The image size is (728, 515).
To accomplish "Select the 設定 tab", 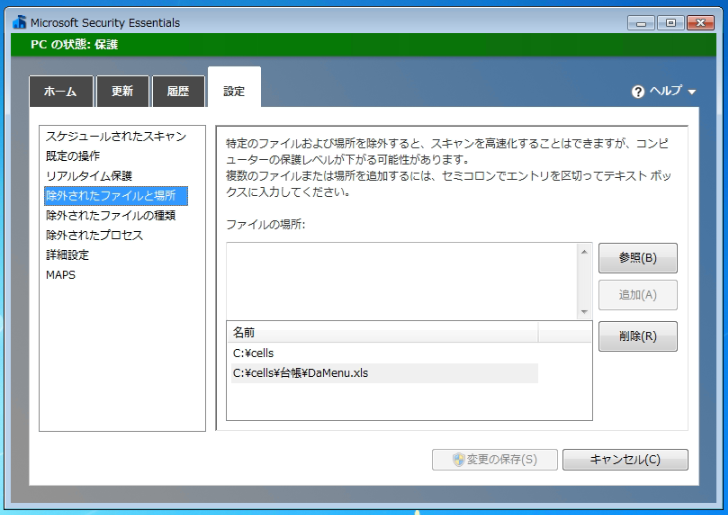I will tap(234, 88).
